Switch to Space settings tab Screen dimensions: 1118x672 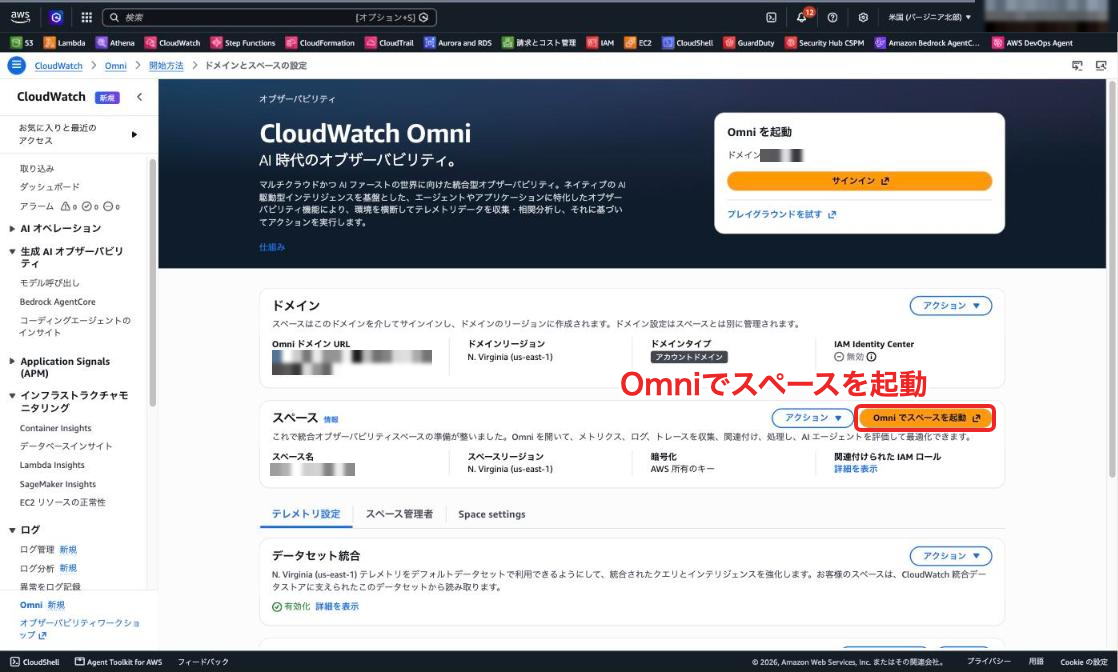point(491,514)
